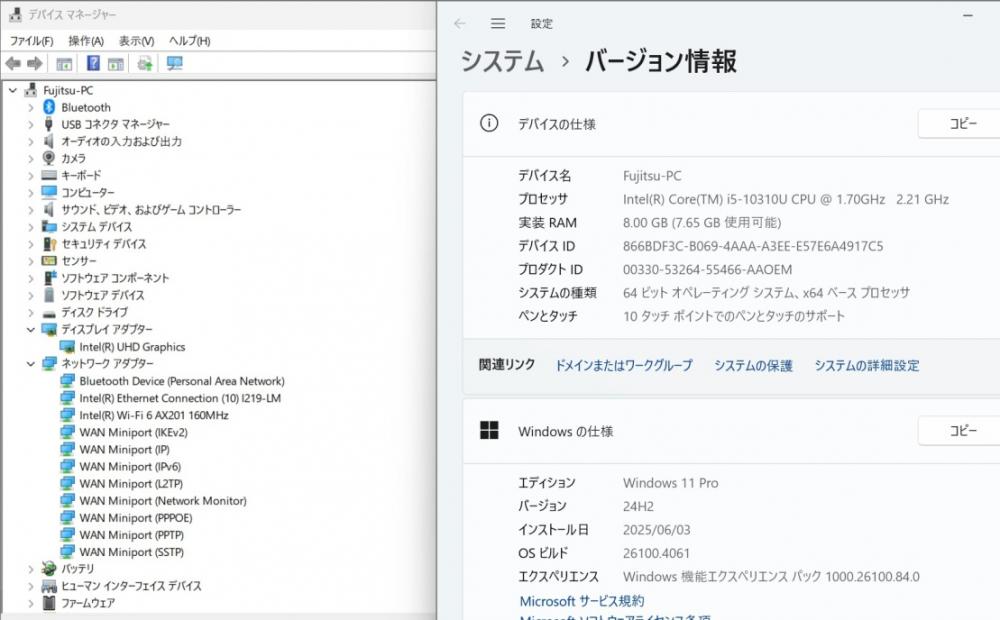
Task: Click the update driver toolbar icon
Action: point(145,63)
